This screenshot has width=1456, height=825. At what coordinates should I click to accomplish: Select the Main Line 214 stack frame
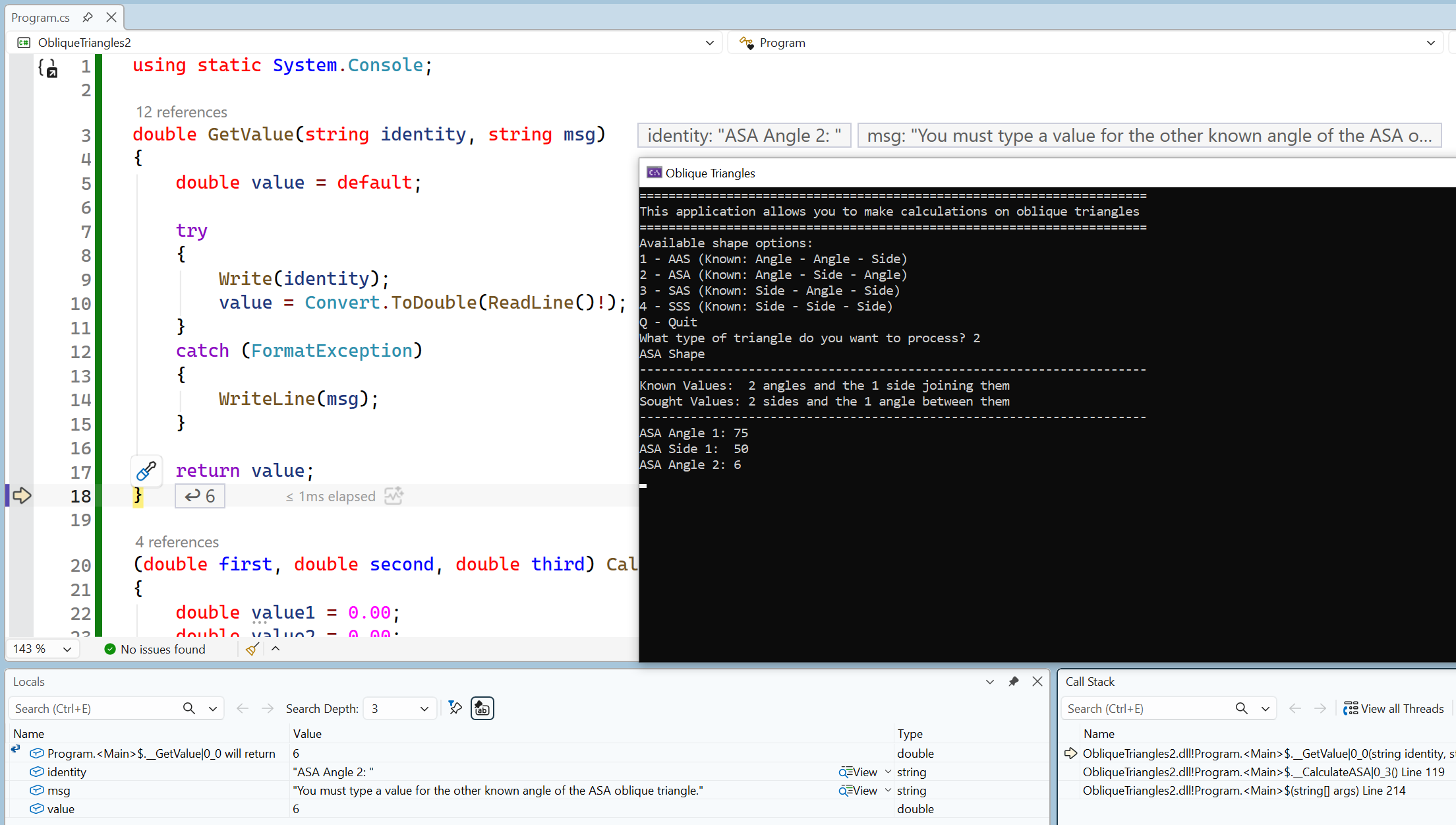click(x=1244, y=790)
